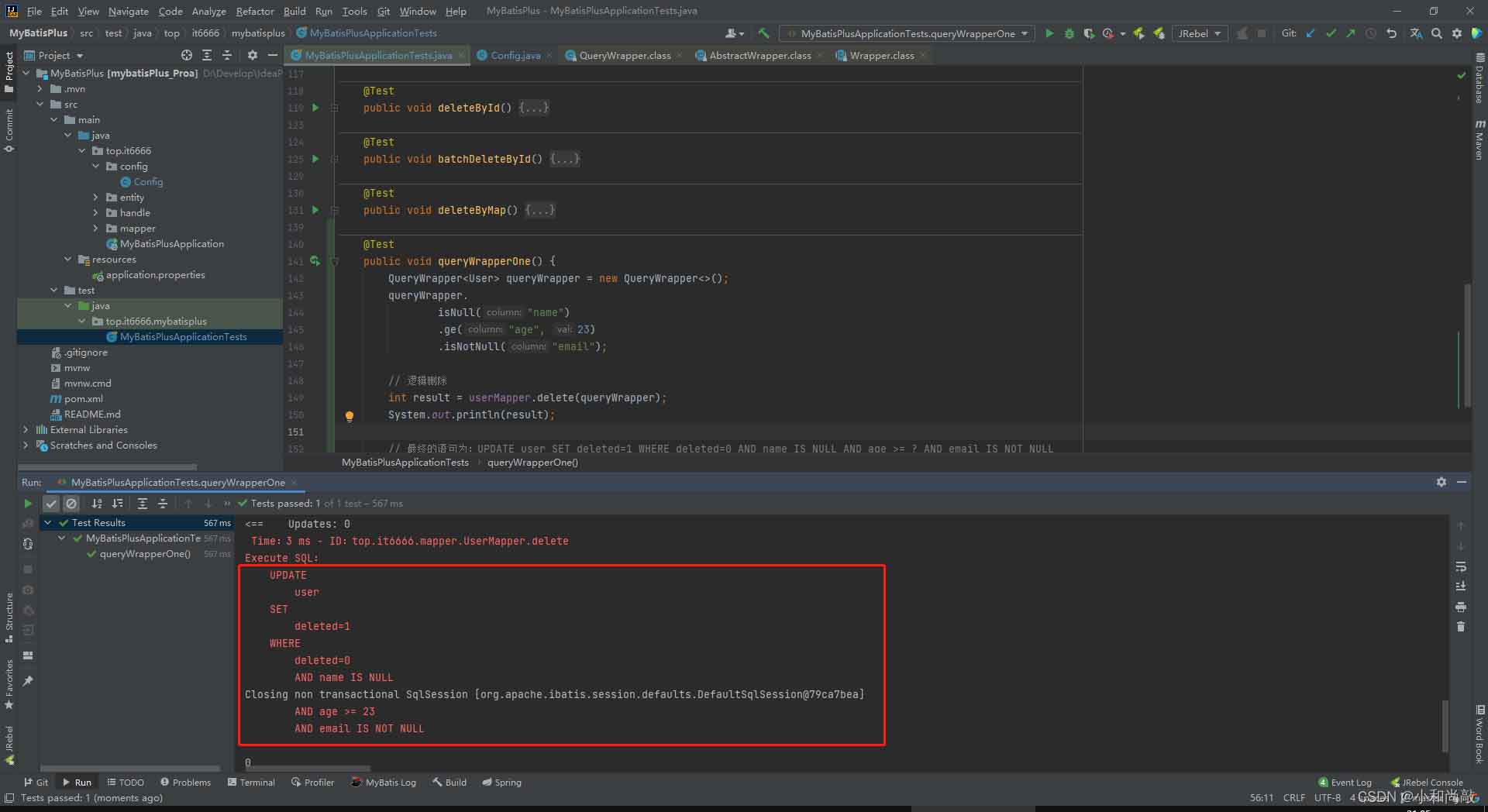
Task: Open the Refactor menu
Action: (x=254, y=11)
